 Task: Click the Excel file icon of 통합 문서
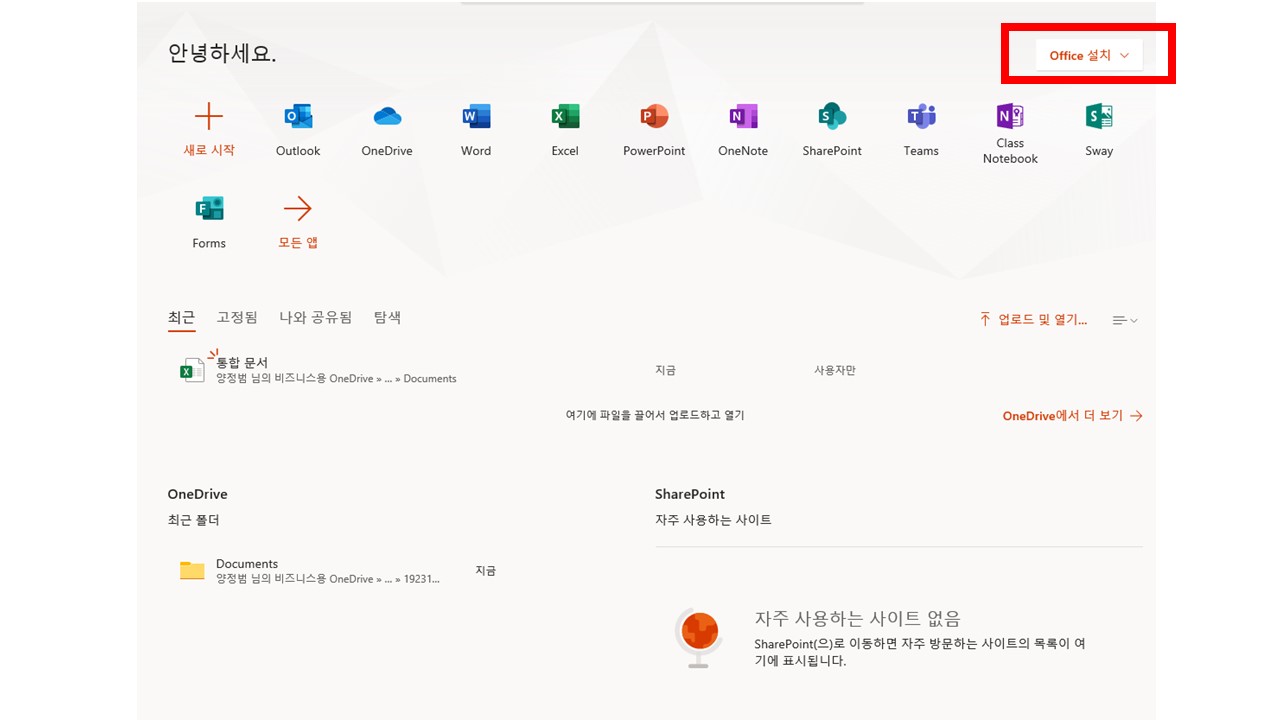pyautogui.click(x=191, y=370)
